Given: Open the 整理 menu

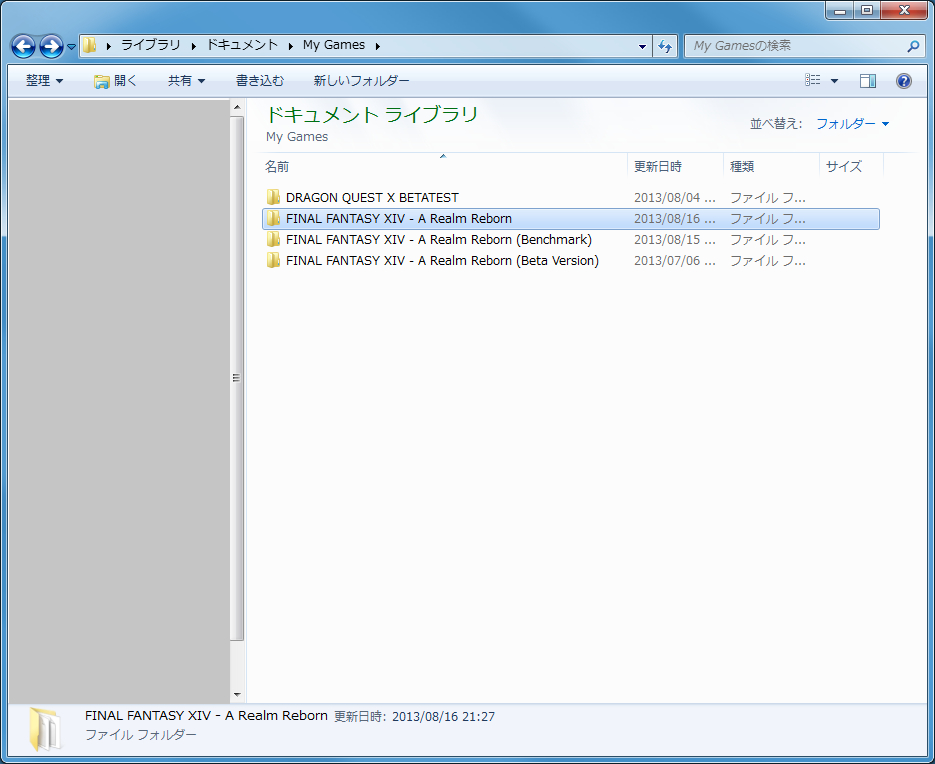Looking at the screenshot, I should pos(44,81).
